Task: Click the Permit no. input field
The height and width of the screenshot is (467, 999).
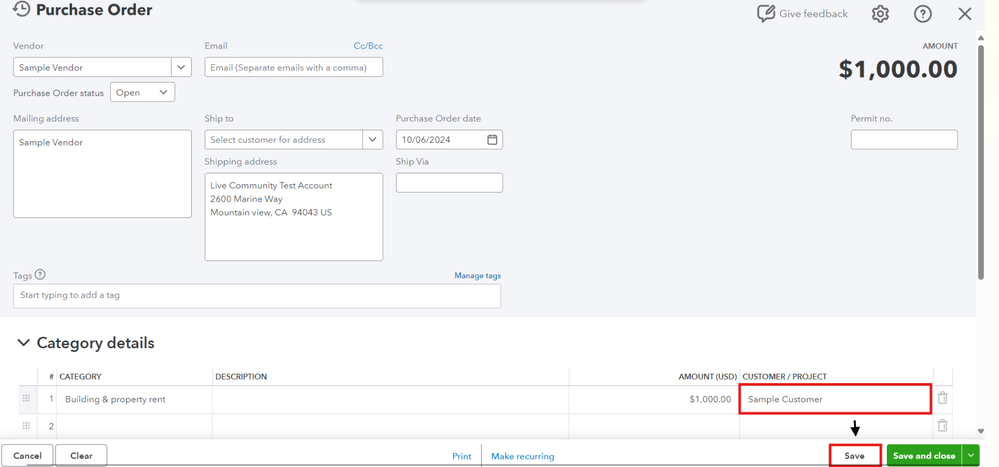Action: (x=903, y=140)
